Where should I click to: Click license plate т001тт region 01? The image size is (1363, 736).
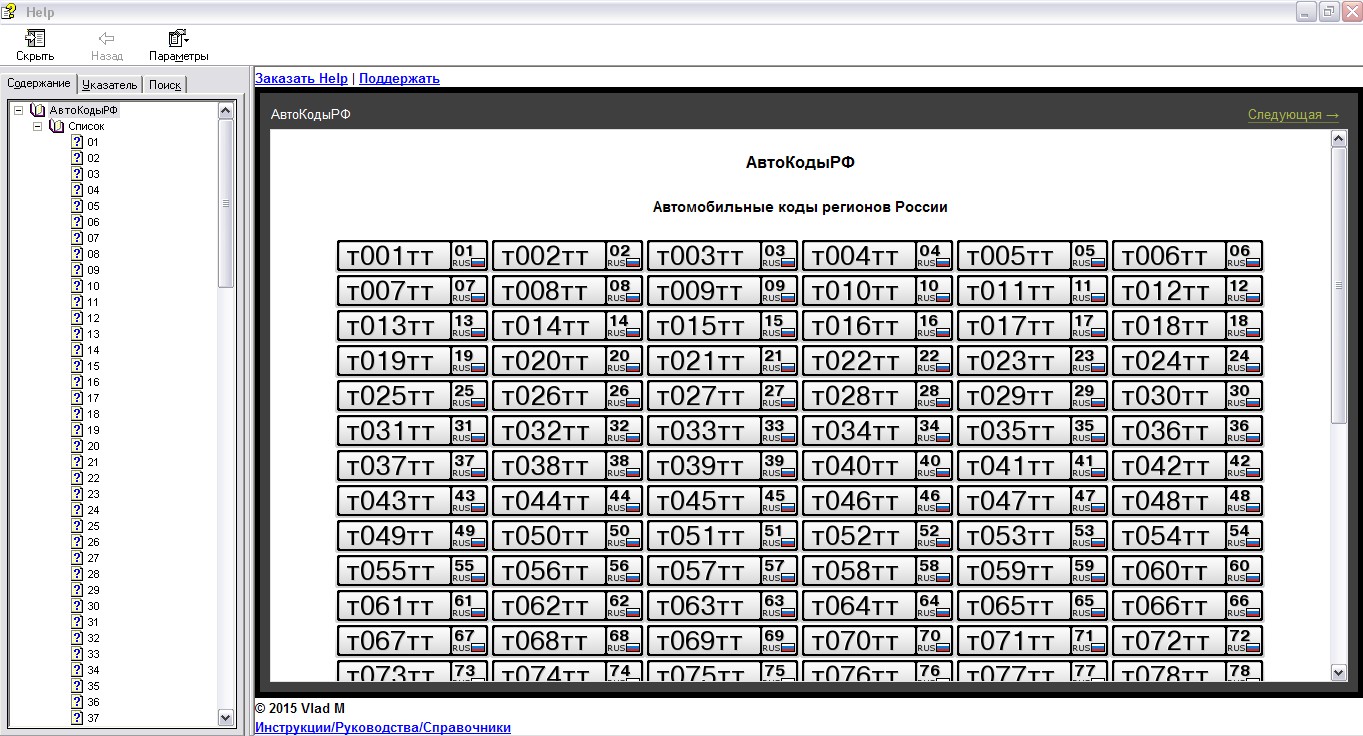point(412,256)
